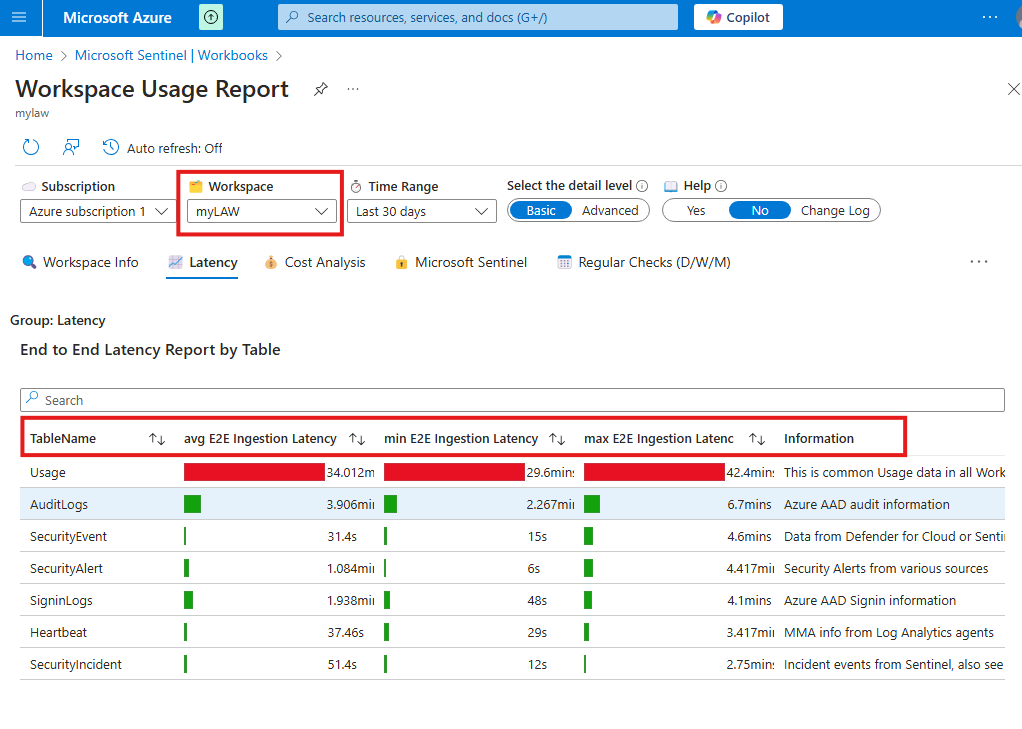1022x729 pixels.
Task: Select the Usage table row name
Action: pos(48,473)
